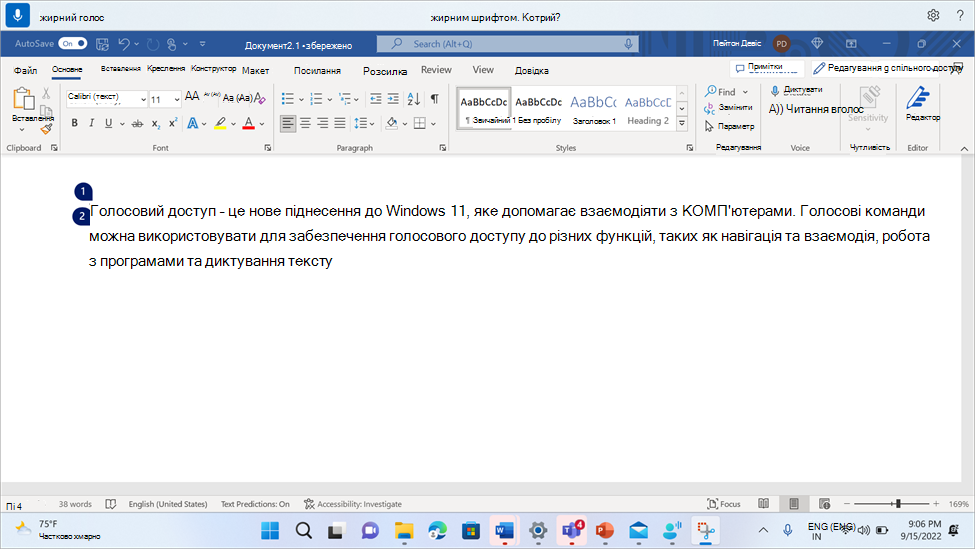Toggle superscript formatting

point(173,123)
